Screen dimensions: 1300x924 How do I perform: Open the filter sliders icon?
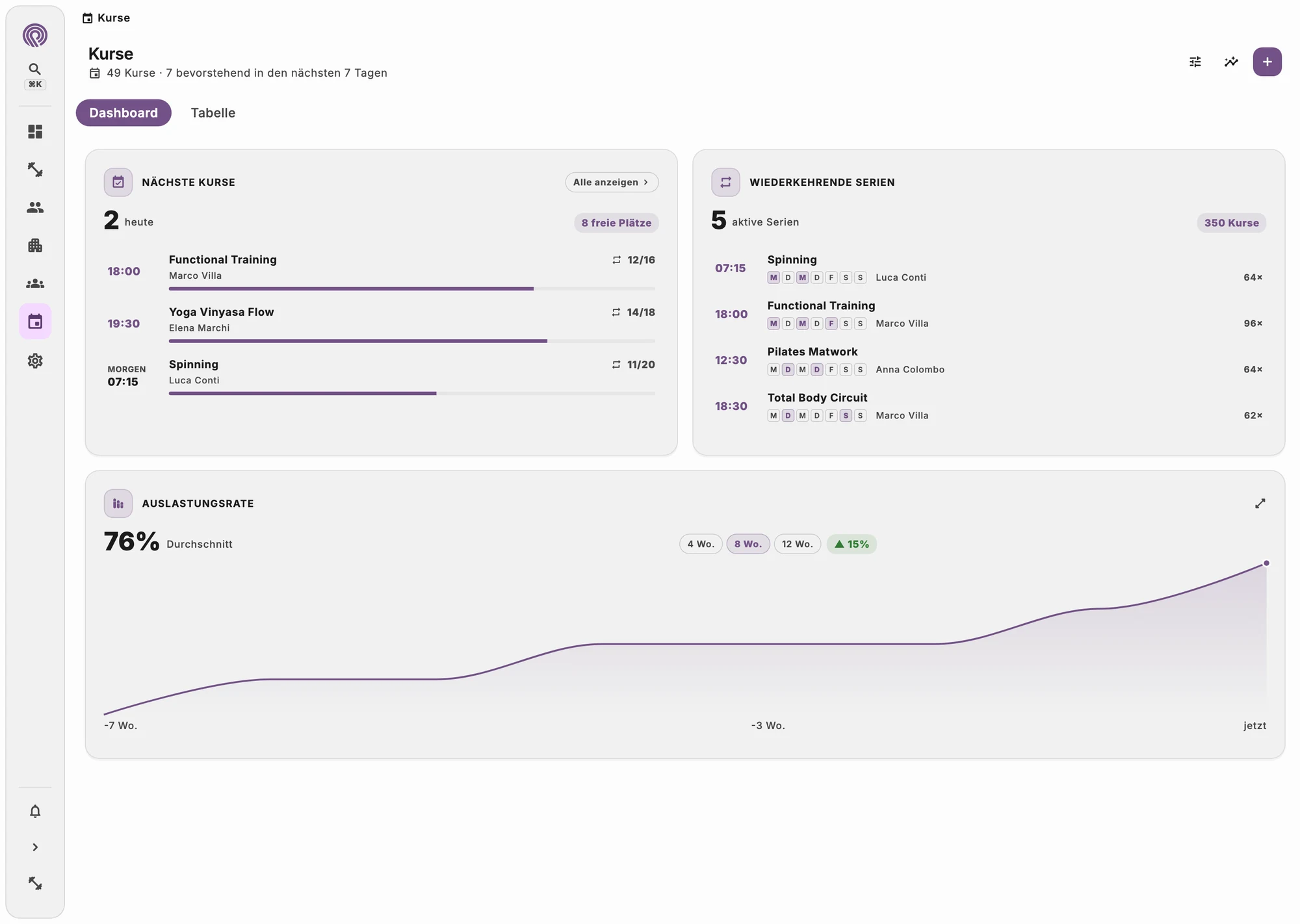[x=1195, y=62]
